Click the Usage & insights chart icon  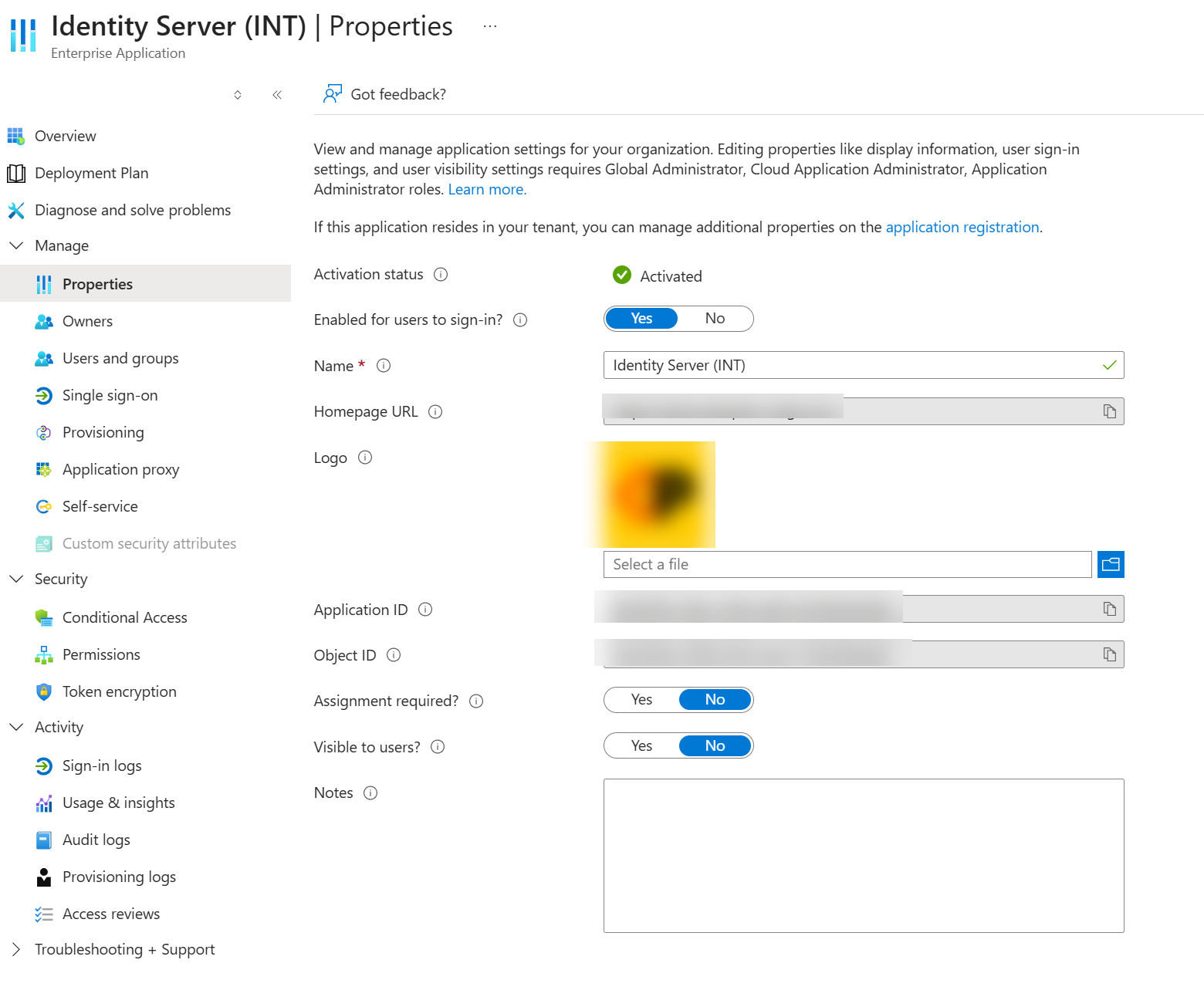(44, 803)
